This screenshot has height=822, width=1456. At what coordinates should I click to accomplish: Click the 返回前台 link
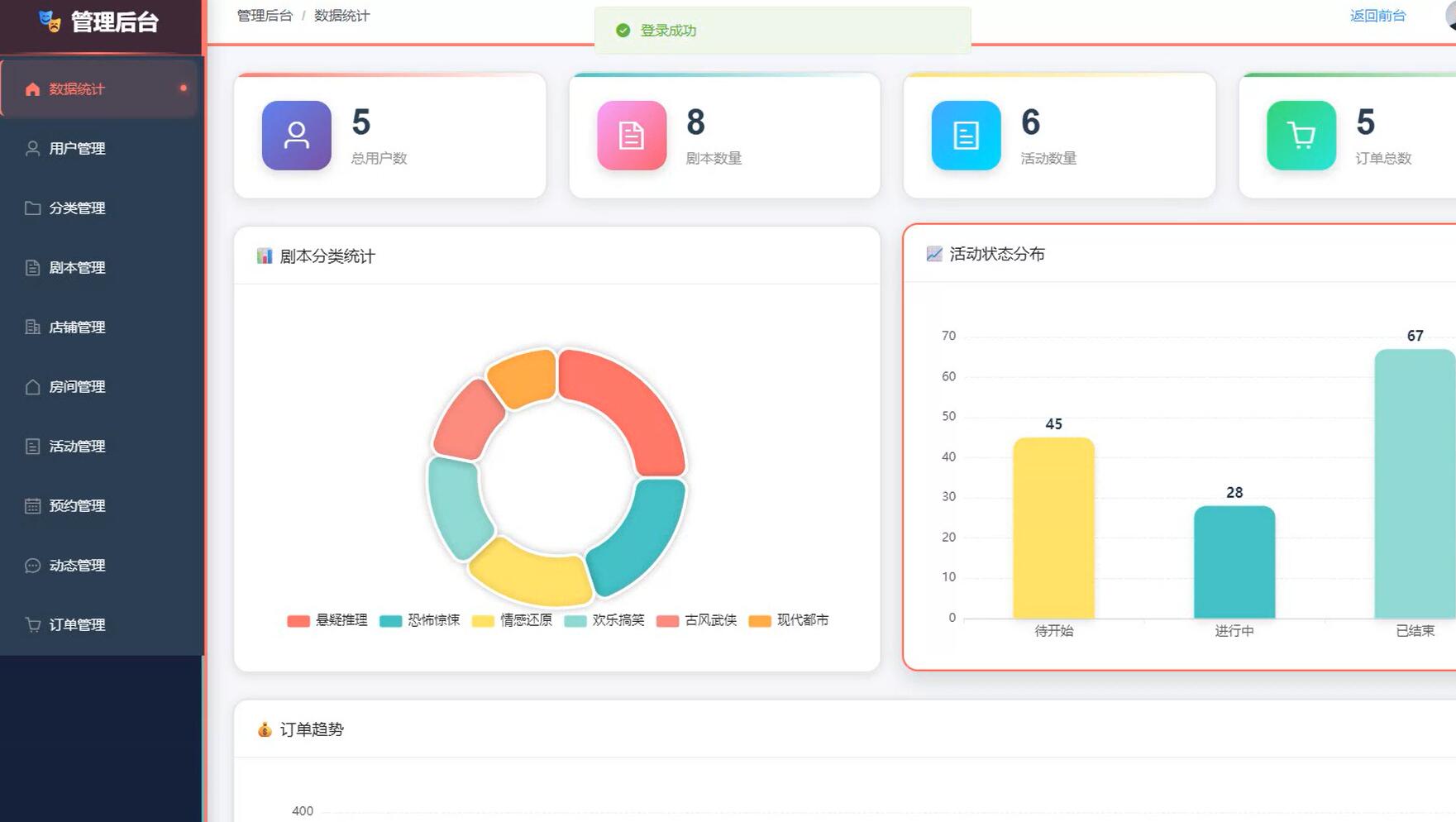1377,16
